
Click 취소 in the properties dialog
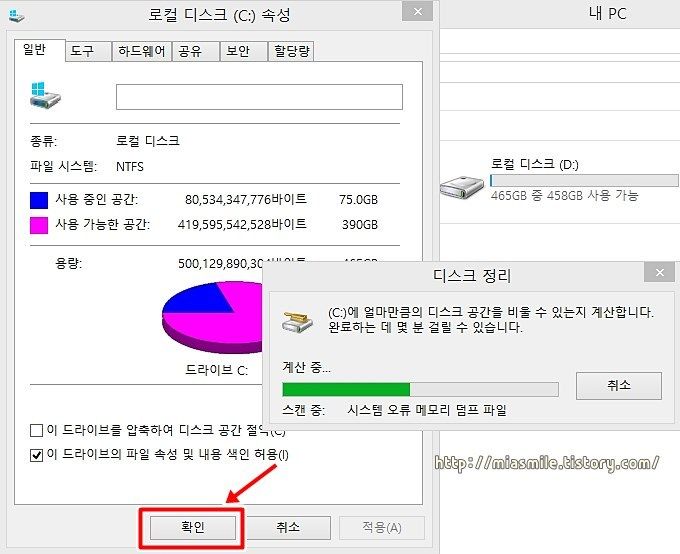pyautogui.click(x=288, y=527)
